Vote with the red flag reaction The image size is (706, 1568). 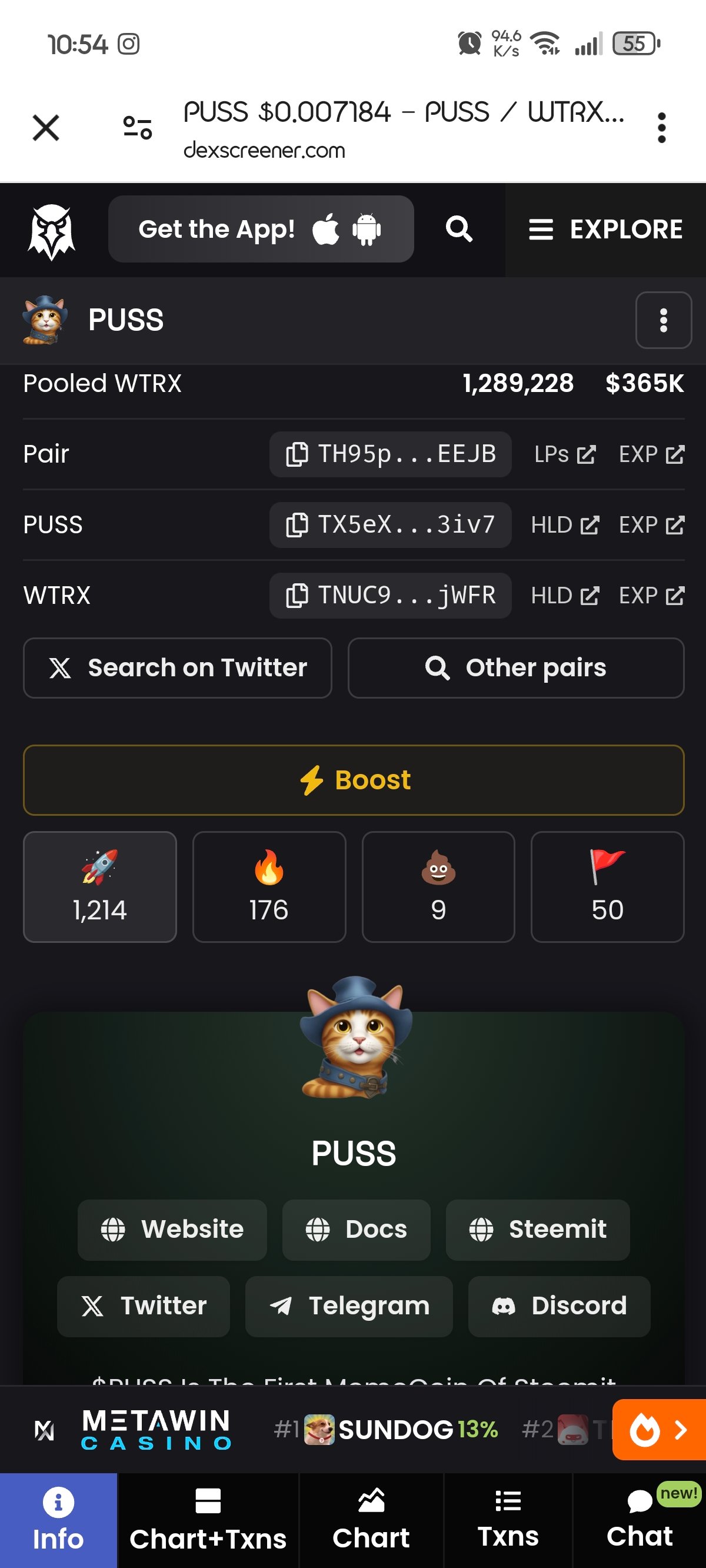[x=607, y=887]
